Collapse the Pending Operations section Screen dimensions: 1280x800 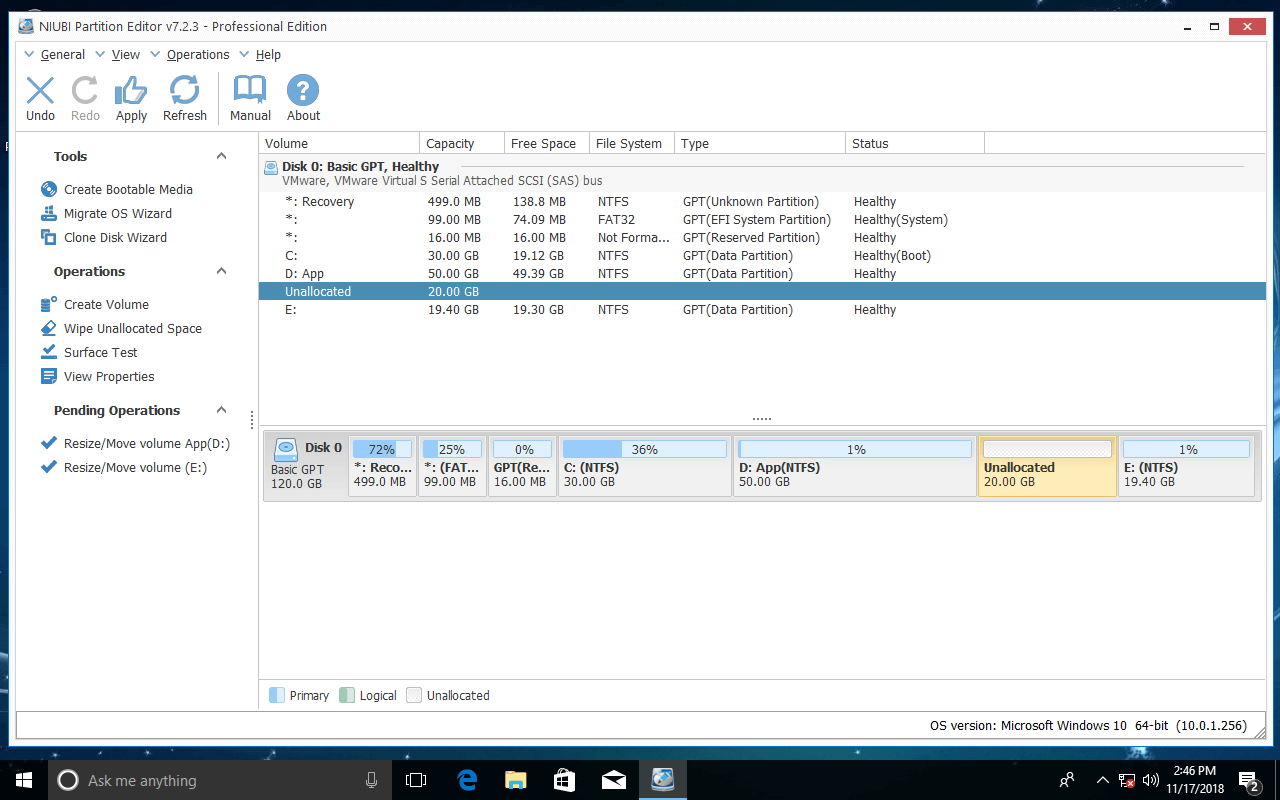pos(222,410)
